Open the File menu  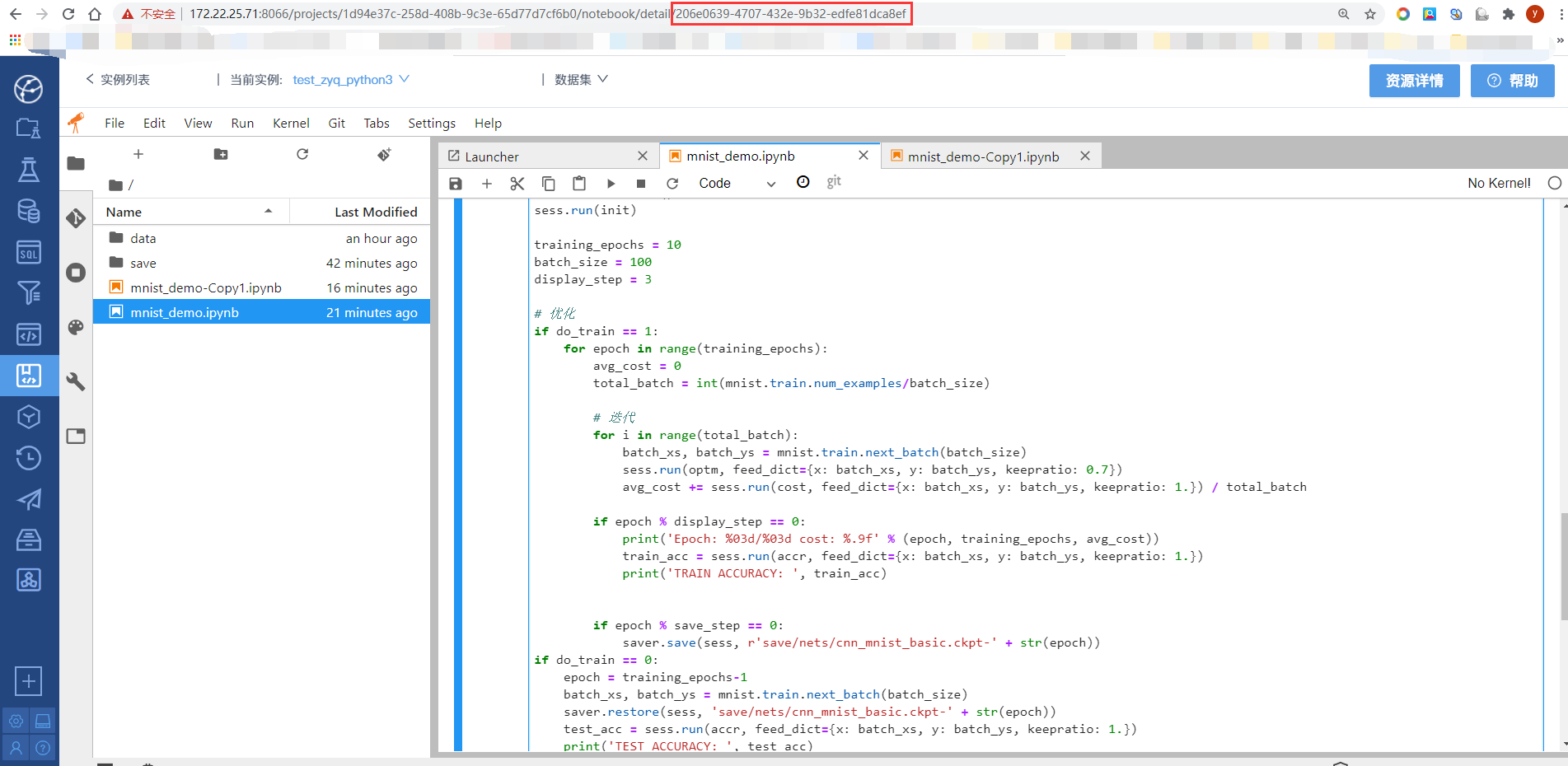115,123
